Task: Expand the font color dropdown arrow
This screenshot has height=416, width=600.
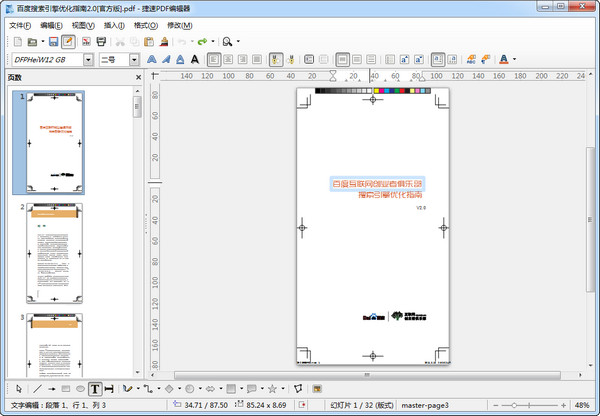Action: point(514,59)
